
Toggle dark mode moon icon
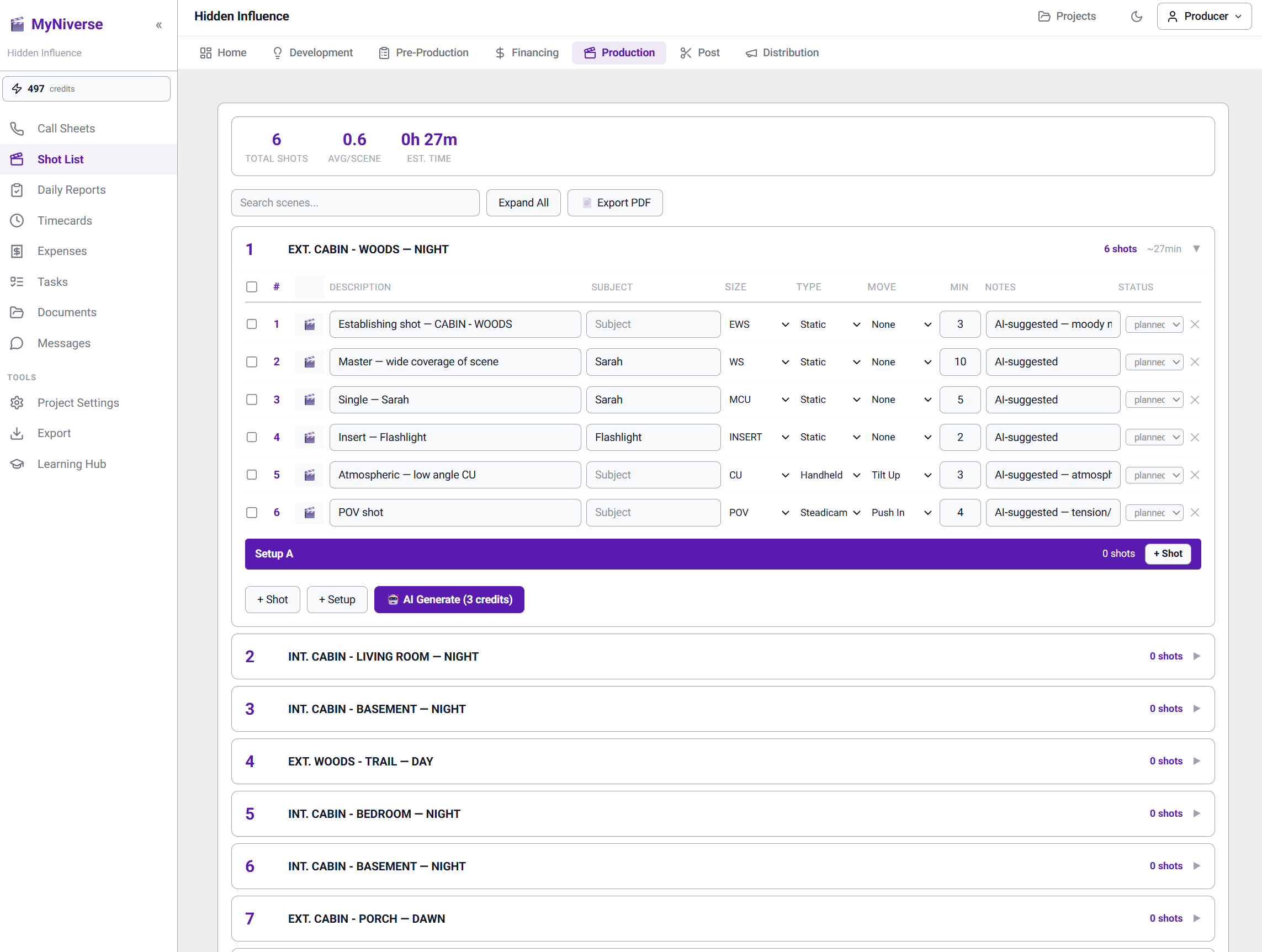coord(1136,17)
